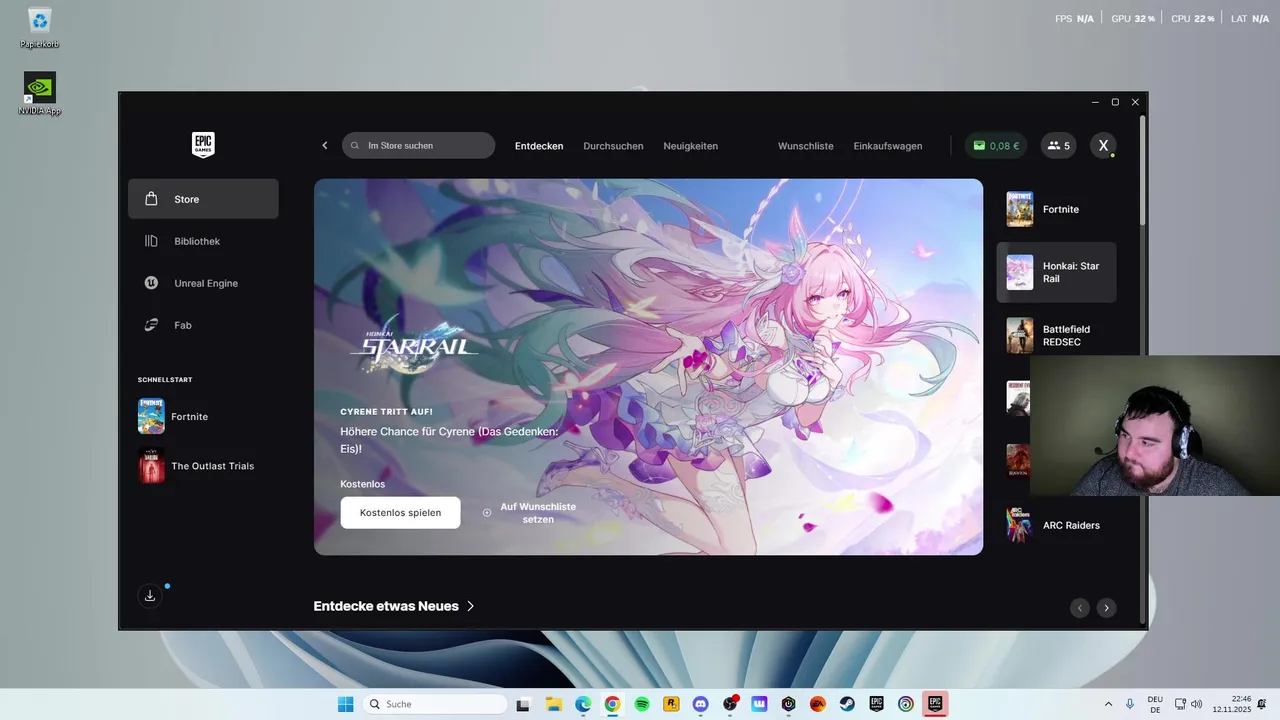Open the volume tray icon
Viewport: 1280px width, 720px height.
tap(1196, 704)
